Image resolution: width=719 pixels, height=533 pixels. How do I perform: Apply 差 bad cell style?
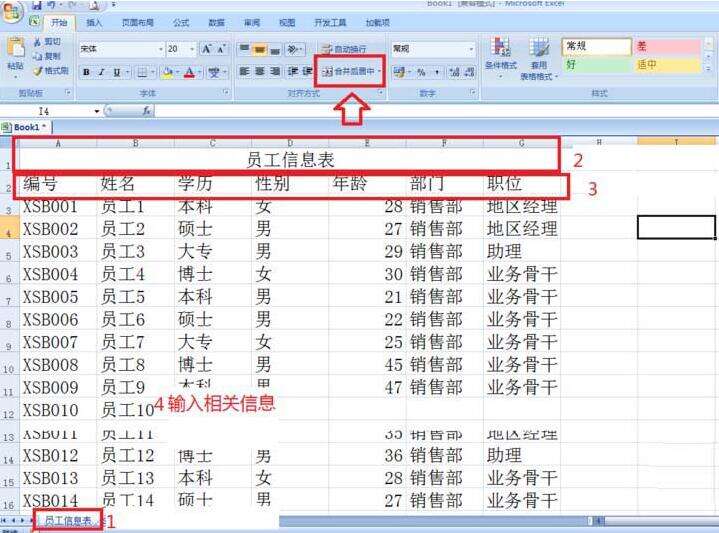click(x=668, y=46)
